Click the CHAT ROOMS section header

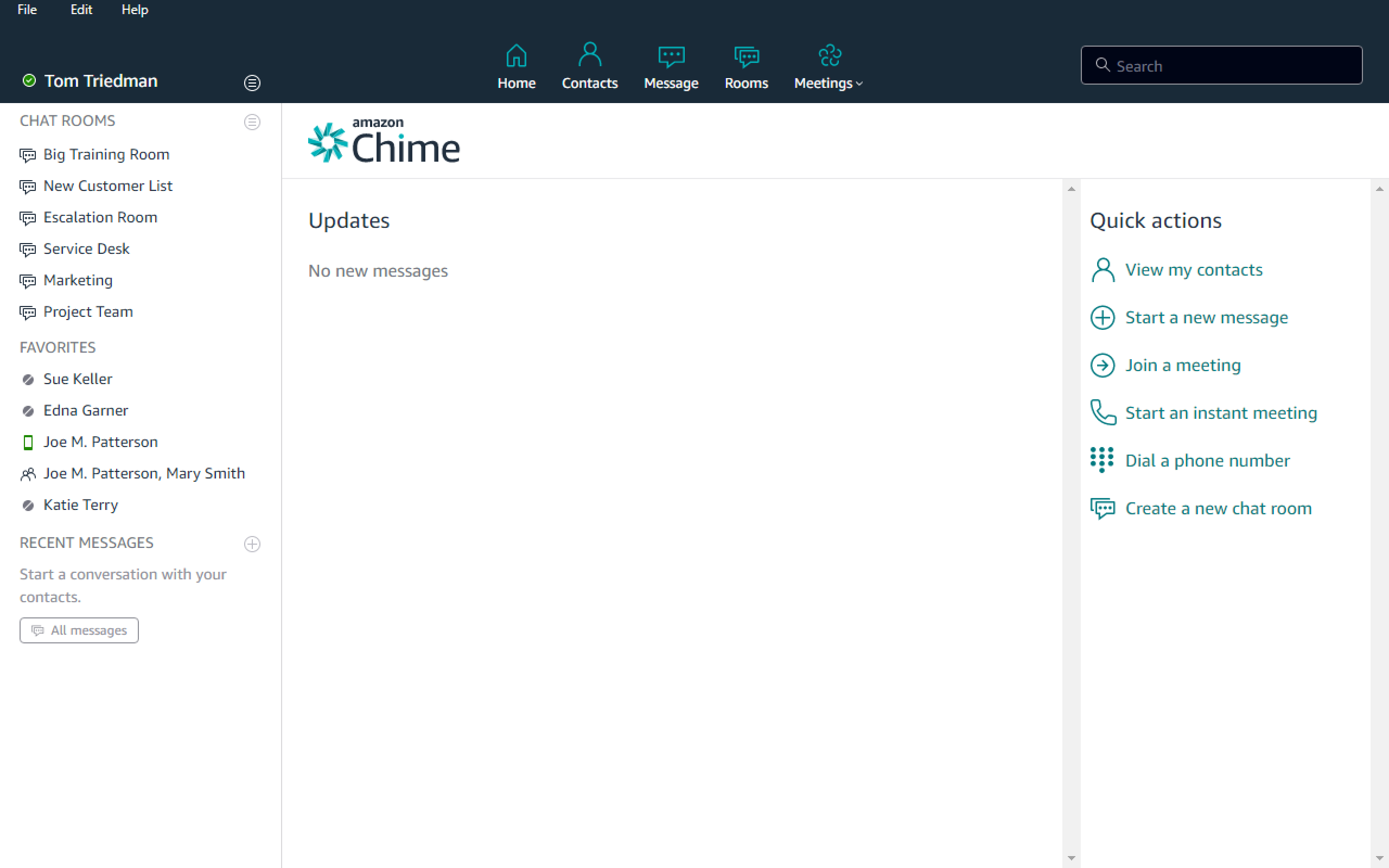pyautogui.click(x=67, y=120)
